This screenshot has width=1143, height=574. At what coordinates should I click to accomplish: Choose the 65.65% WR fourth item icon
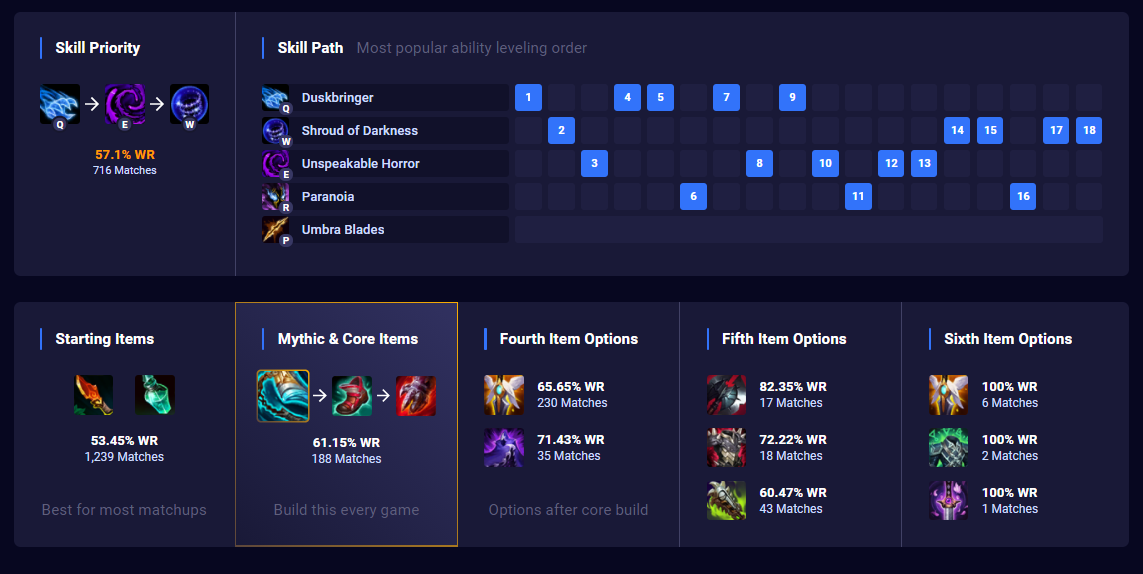click(504, 395)
